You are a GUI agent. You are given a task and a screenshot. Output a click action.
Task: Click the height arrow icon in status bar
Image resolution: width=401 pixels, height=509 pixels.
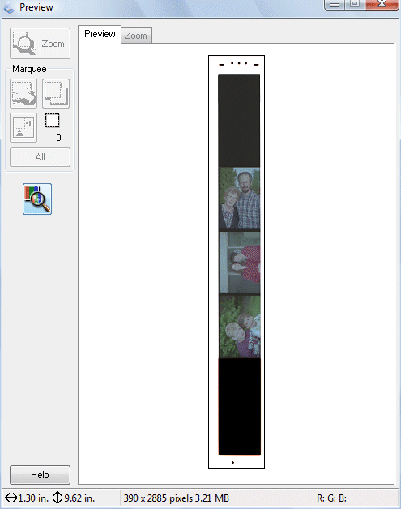tap(57, 498)
